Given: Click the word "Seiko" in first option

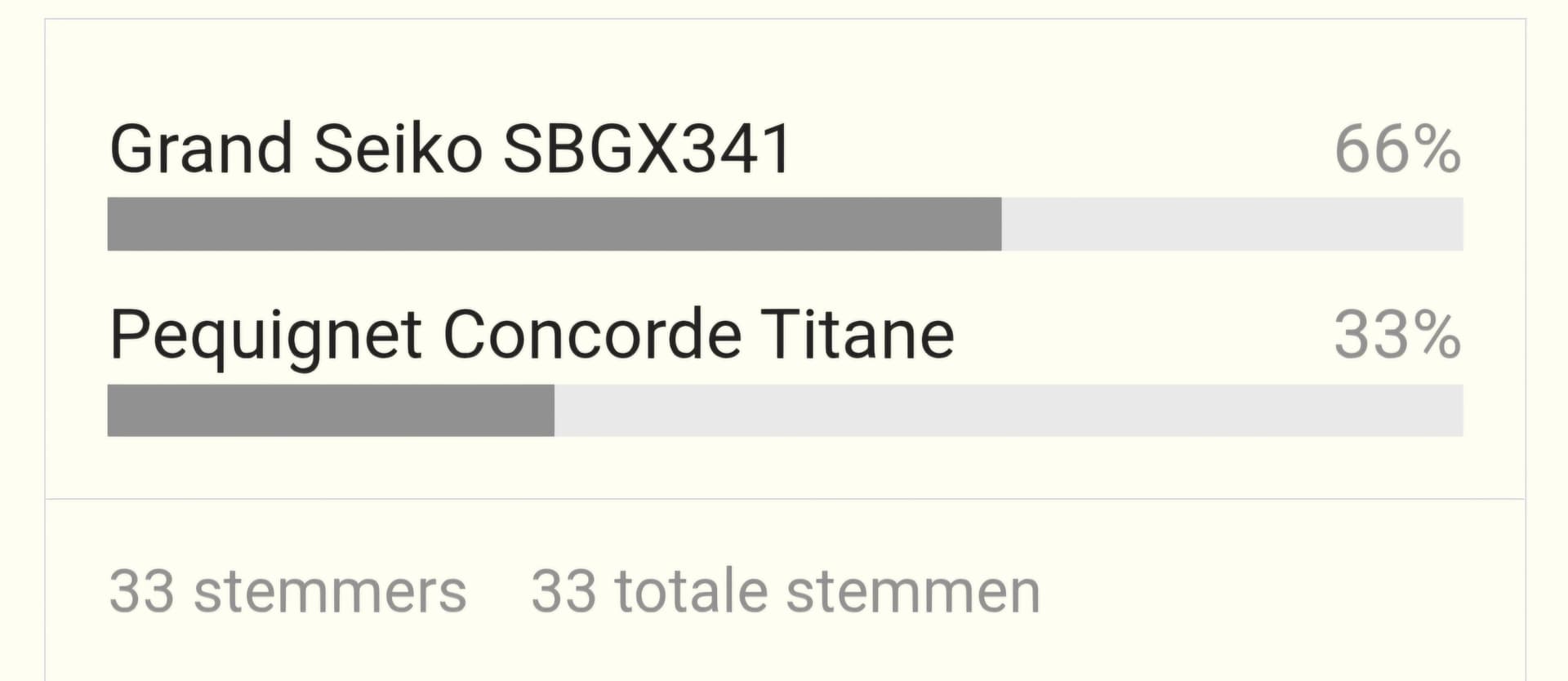Looking at the screenshot, I should 398,149.
